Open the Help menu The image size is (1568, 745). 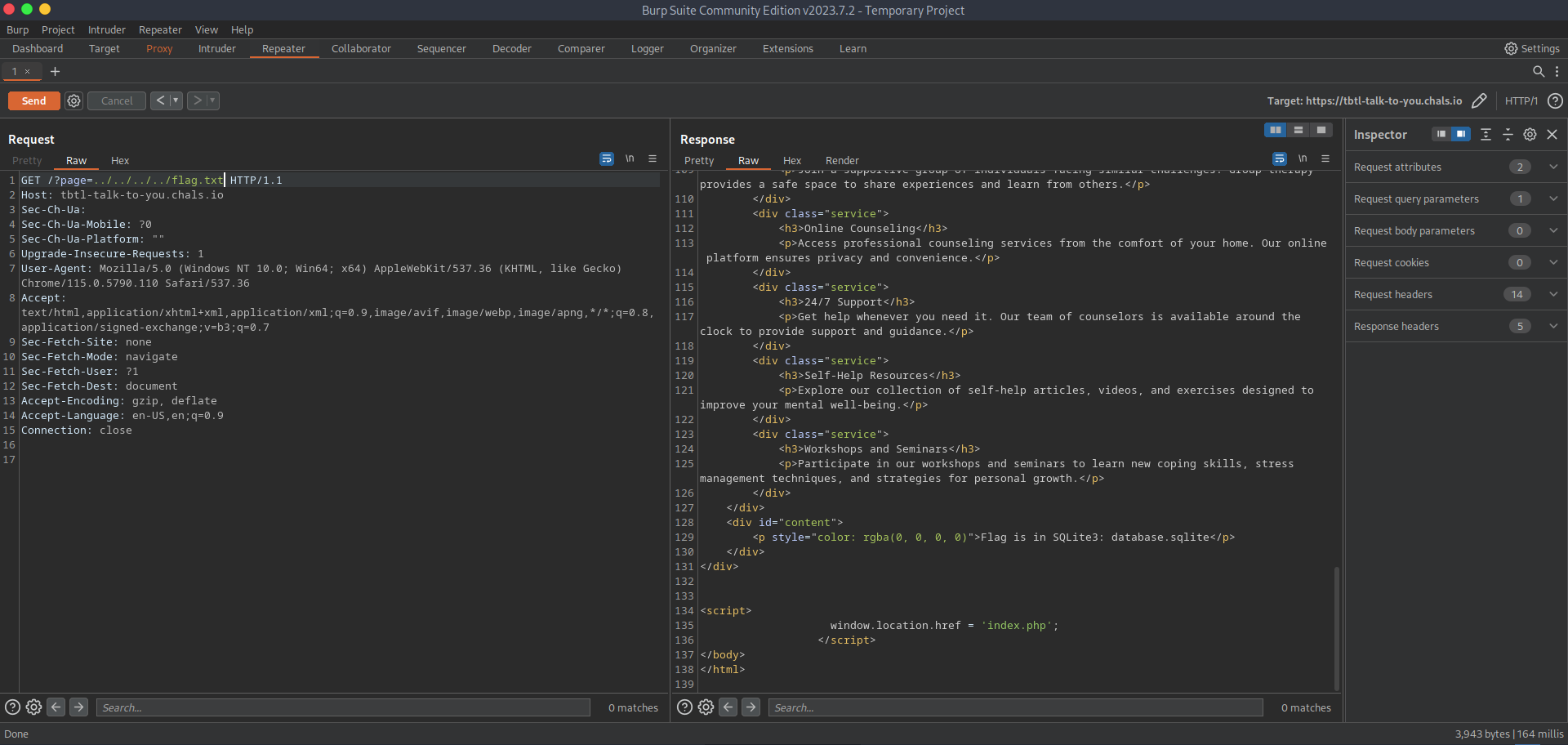pyautogui.click(x=242, y=29)
